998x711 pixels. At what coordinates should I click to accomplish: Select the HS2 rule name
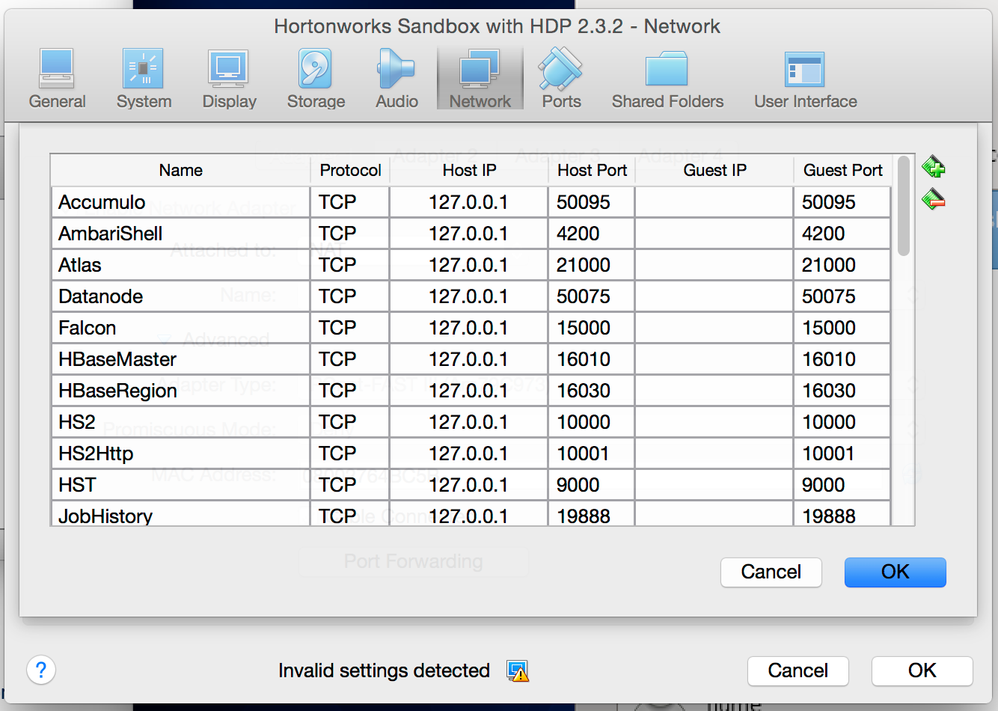[181, 422]
